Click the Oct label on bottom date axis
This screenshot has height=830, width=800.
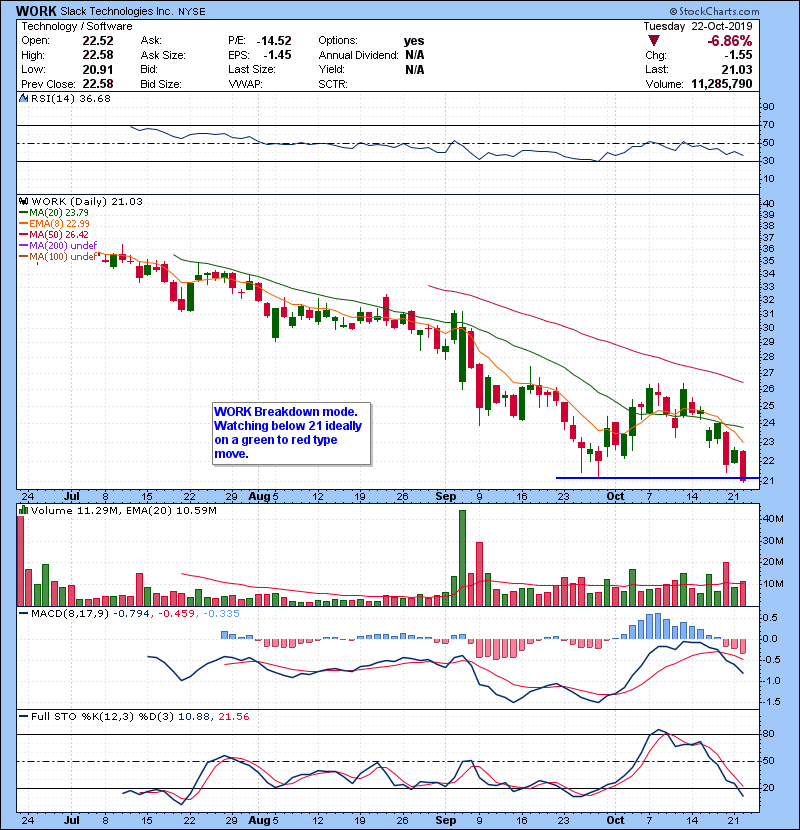pos(615,820)
